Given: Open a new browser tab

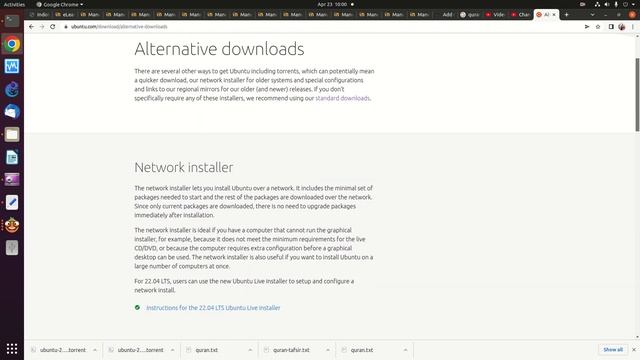Looking at the screenshot, I should (x=567, y=15).
